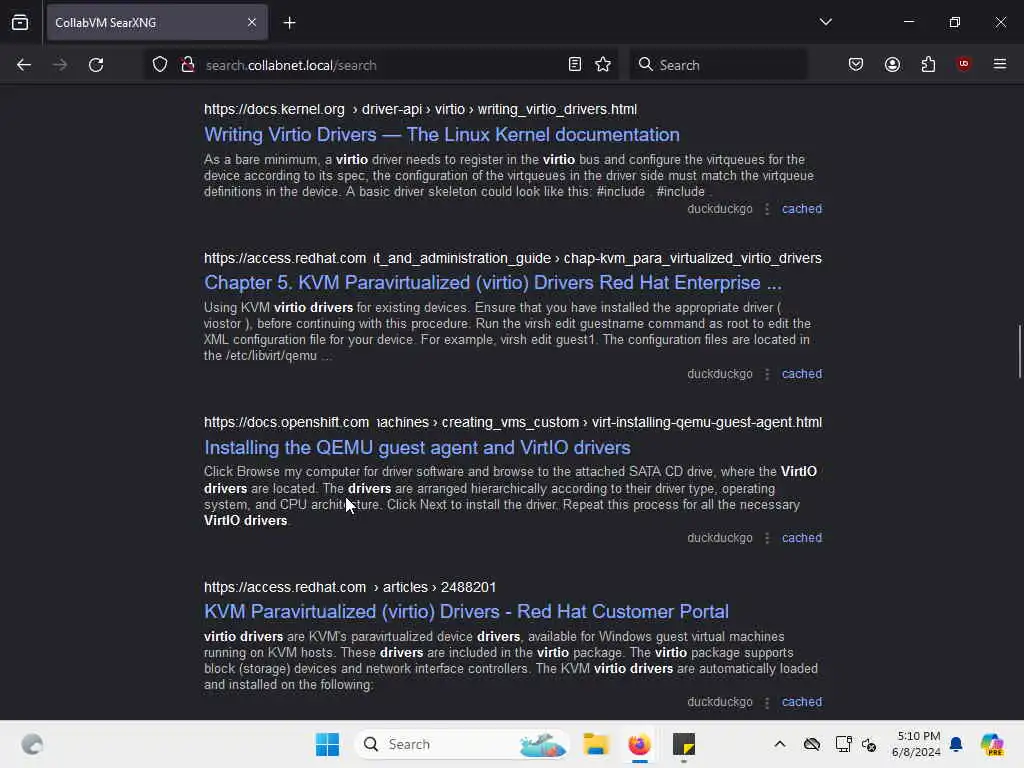Click access.redhat.com articles 2488201 URL
1024x768 pixels.
click(350, 587)
